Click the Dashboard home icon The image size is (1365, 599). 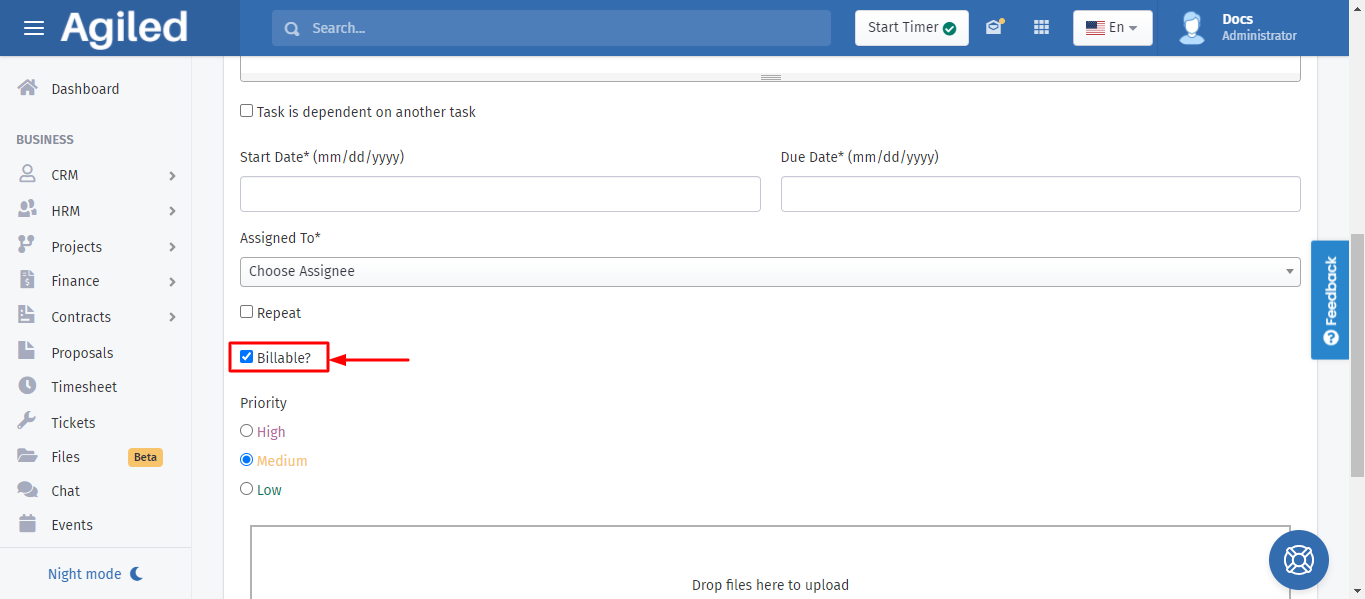tap(28, 88)
